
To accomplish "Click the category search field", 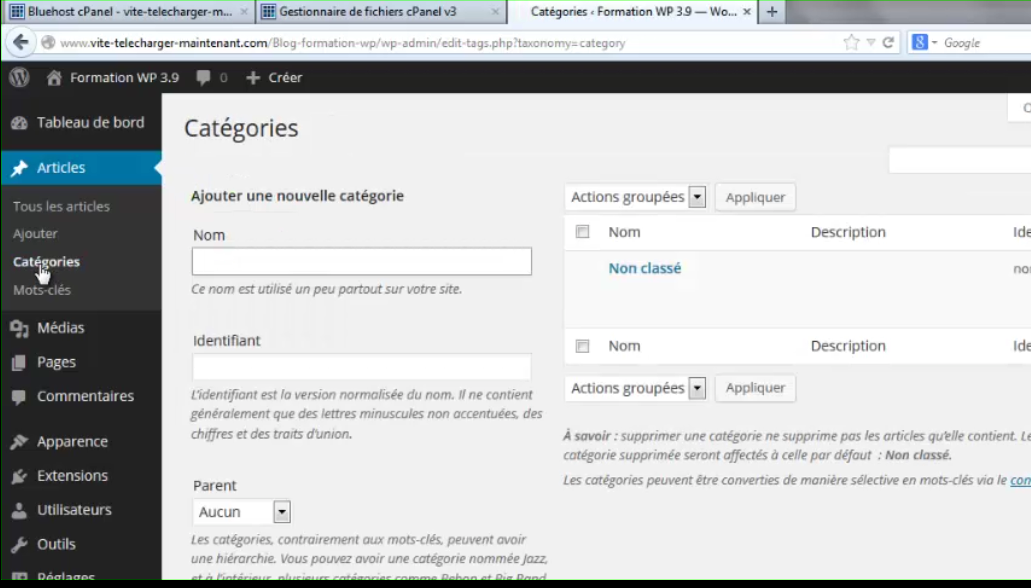I will click(x=959, y=160).
